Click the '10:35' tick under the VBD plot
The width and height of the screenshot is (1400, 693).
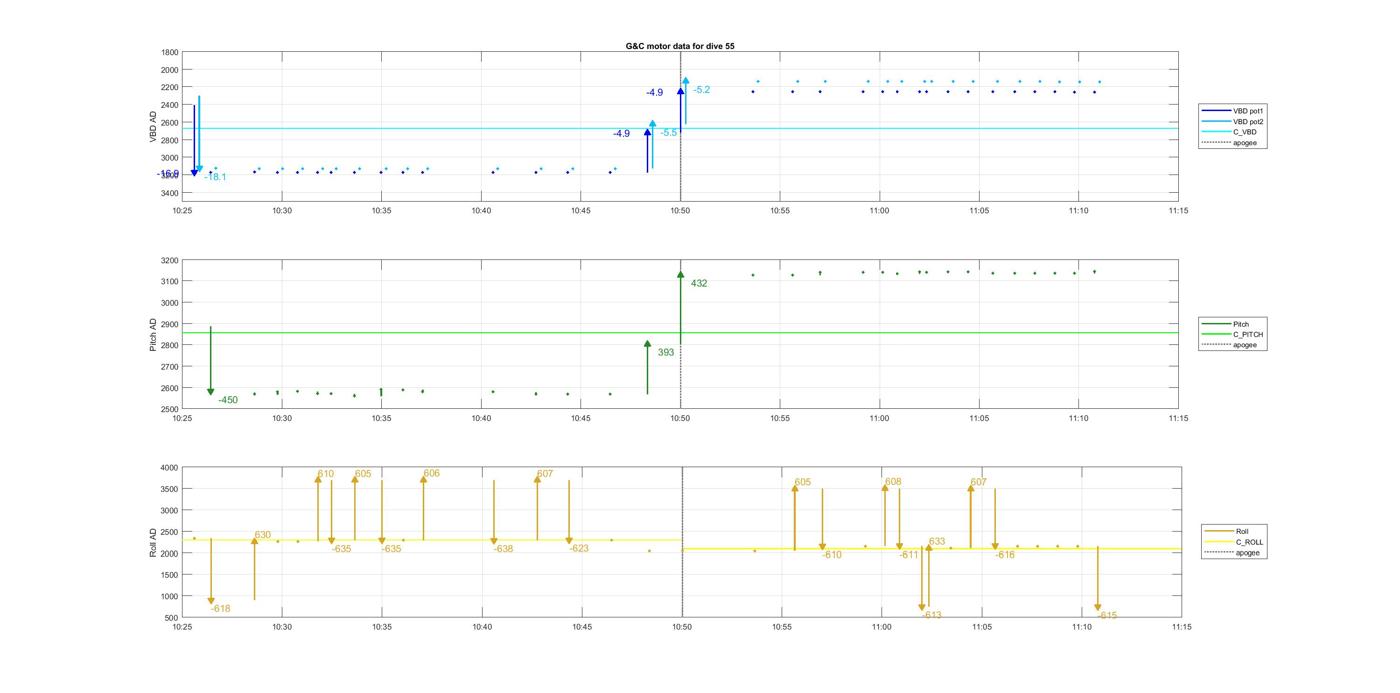[381, 211]
